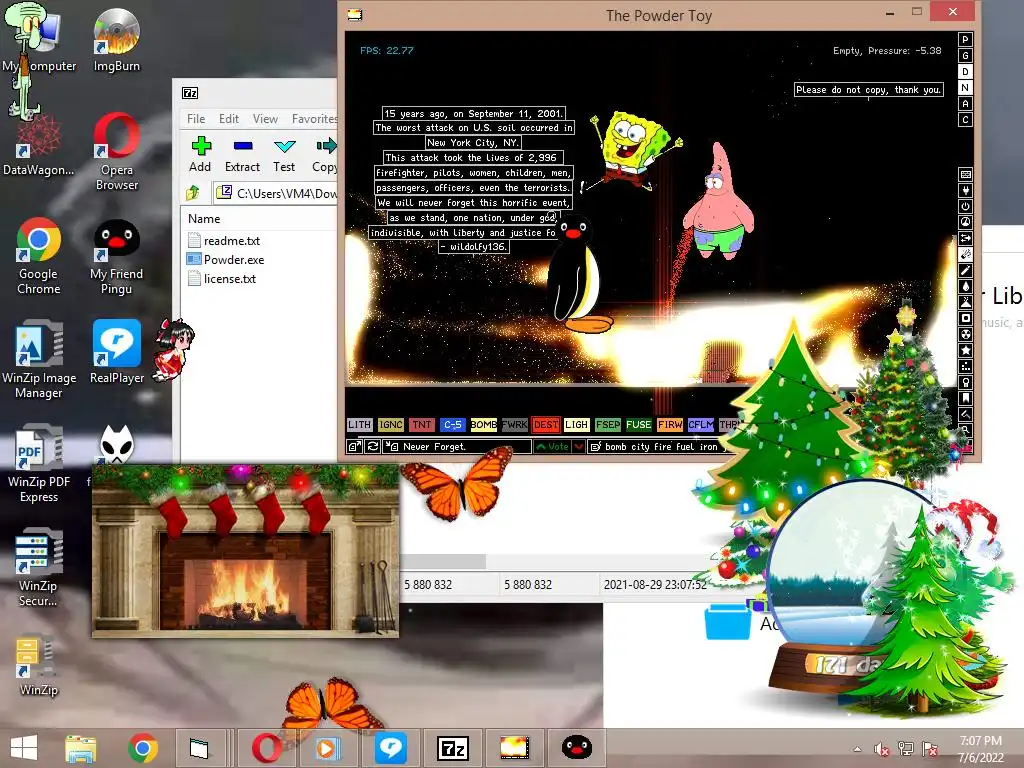This screenshot has height=768, width=1024.
Task: Click reload simulation icon
Action: [x=373, y=447]
